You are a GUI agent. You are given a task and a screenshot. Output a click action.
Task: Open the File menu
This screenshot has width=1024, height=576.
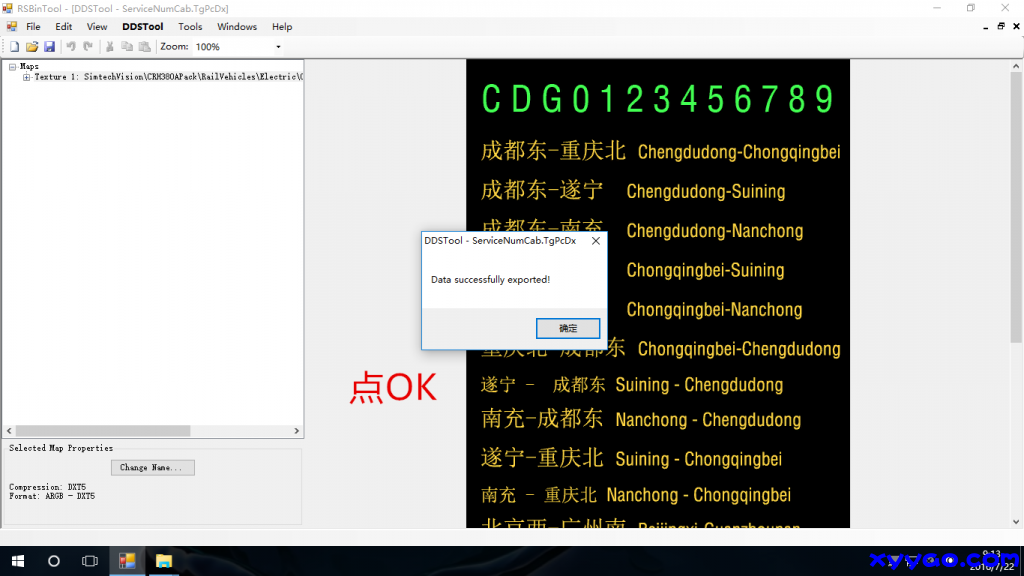click(33, 27)
